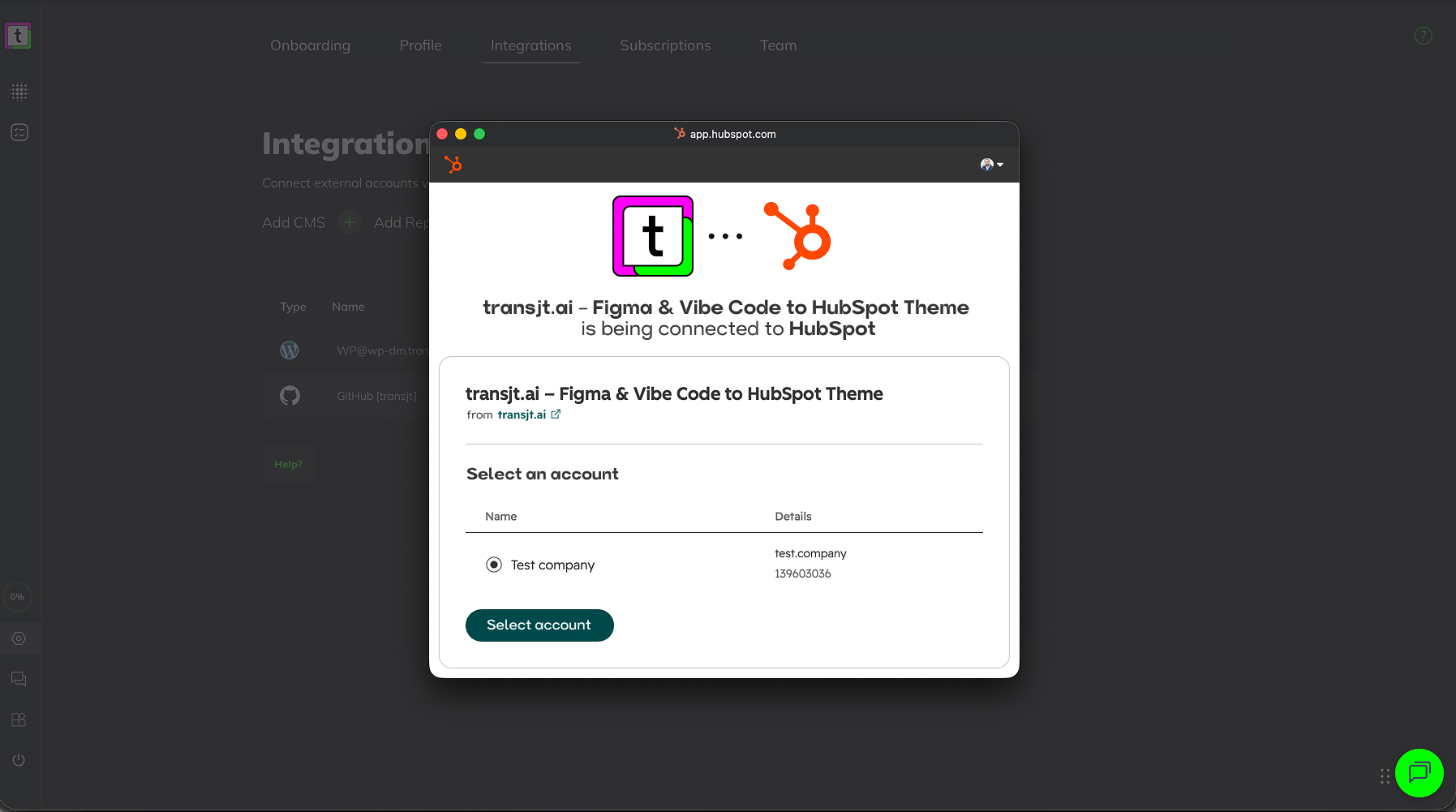Click the app.hubspot.com title bar URL
The image size is (1456, 812).
pos(733,134)
